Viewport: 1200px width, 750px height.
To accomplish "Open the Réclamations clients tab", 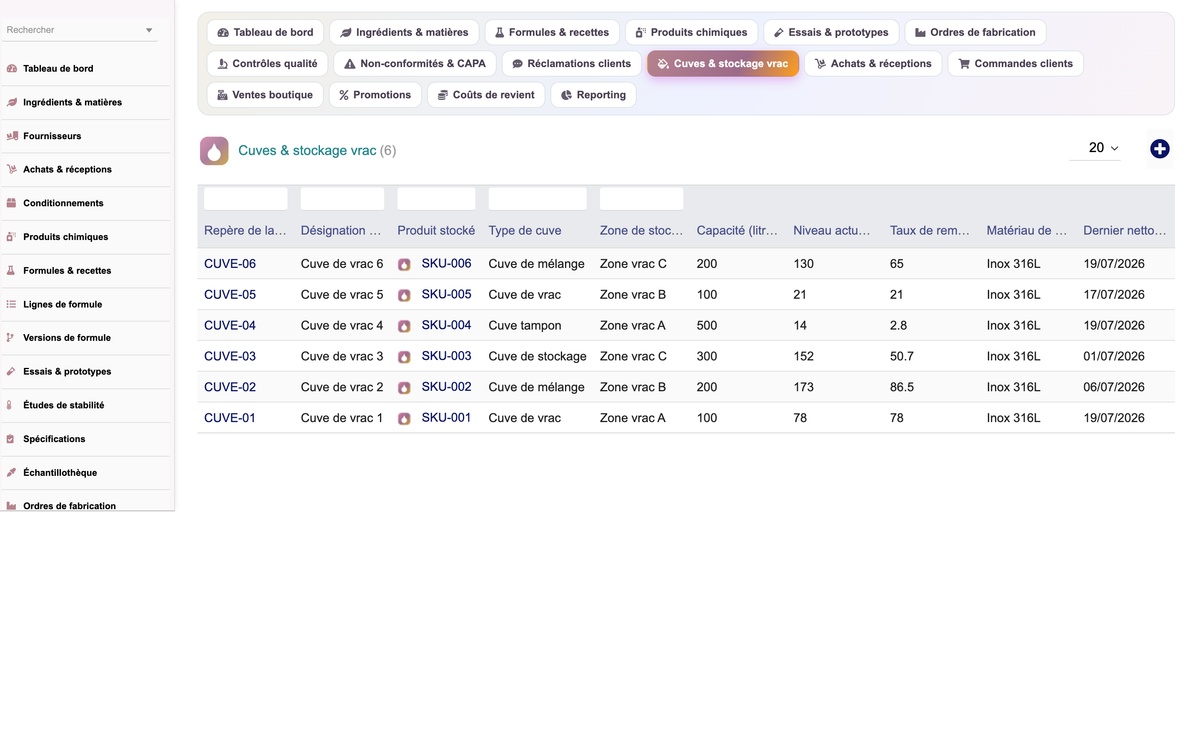I will 572,63.
